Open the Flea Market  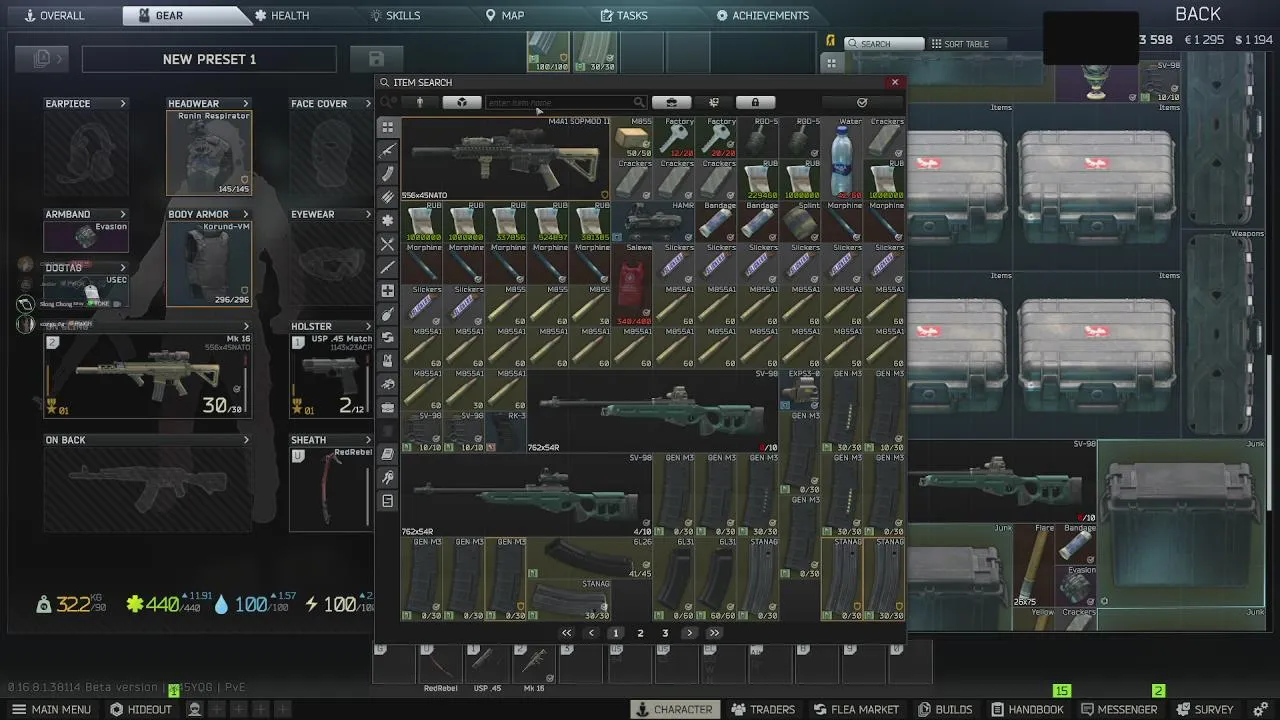855,709
